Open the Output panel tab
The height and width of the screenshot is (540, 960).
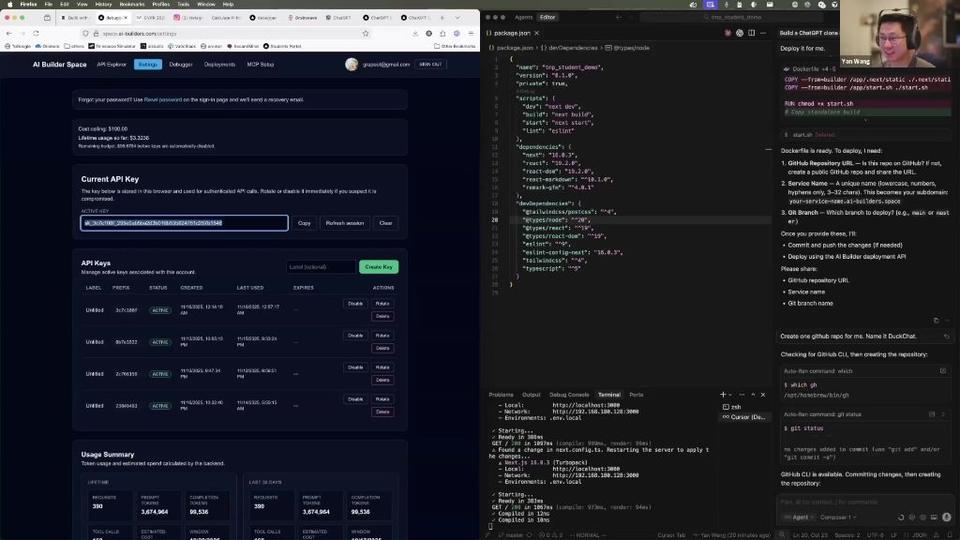(531, 395)
